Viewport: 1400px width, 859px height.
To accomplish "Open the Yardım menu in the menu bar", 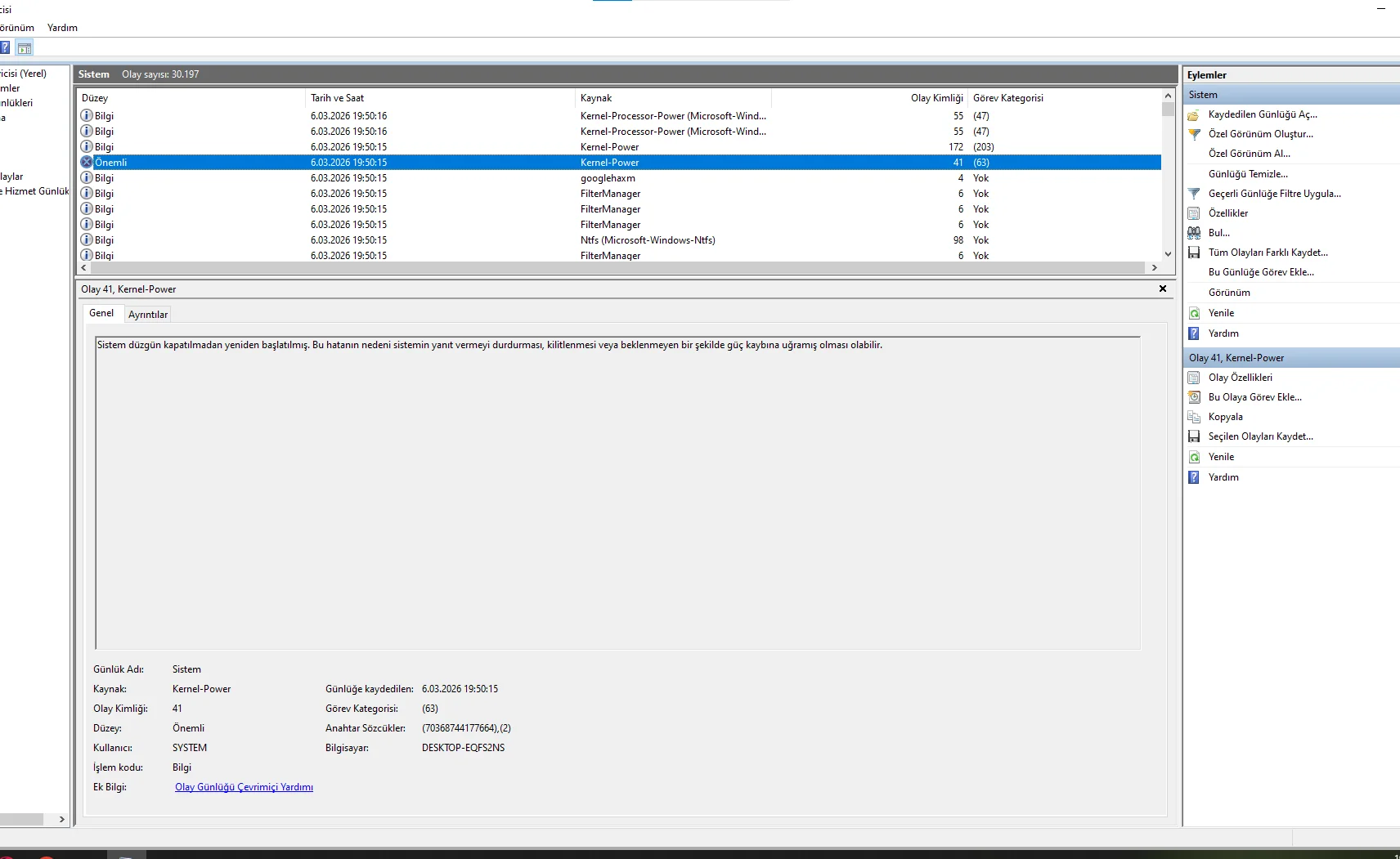I will coord(62,28).
